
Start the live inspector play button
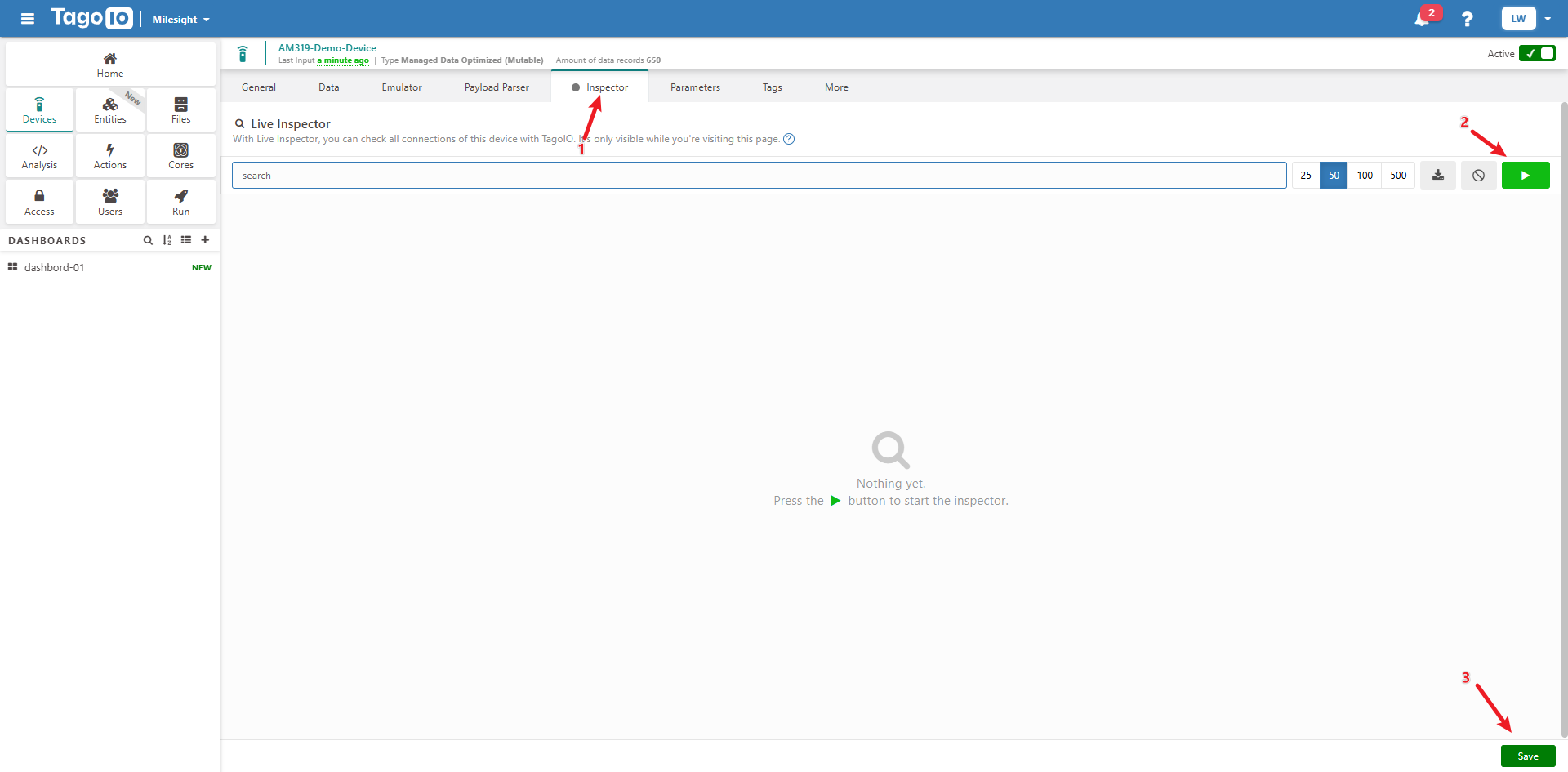1526,176
